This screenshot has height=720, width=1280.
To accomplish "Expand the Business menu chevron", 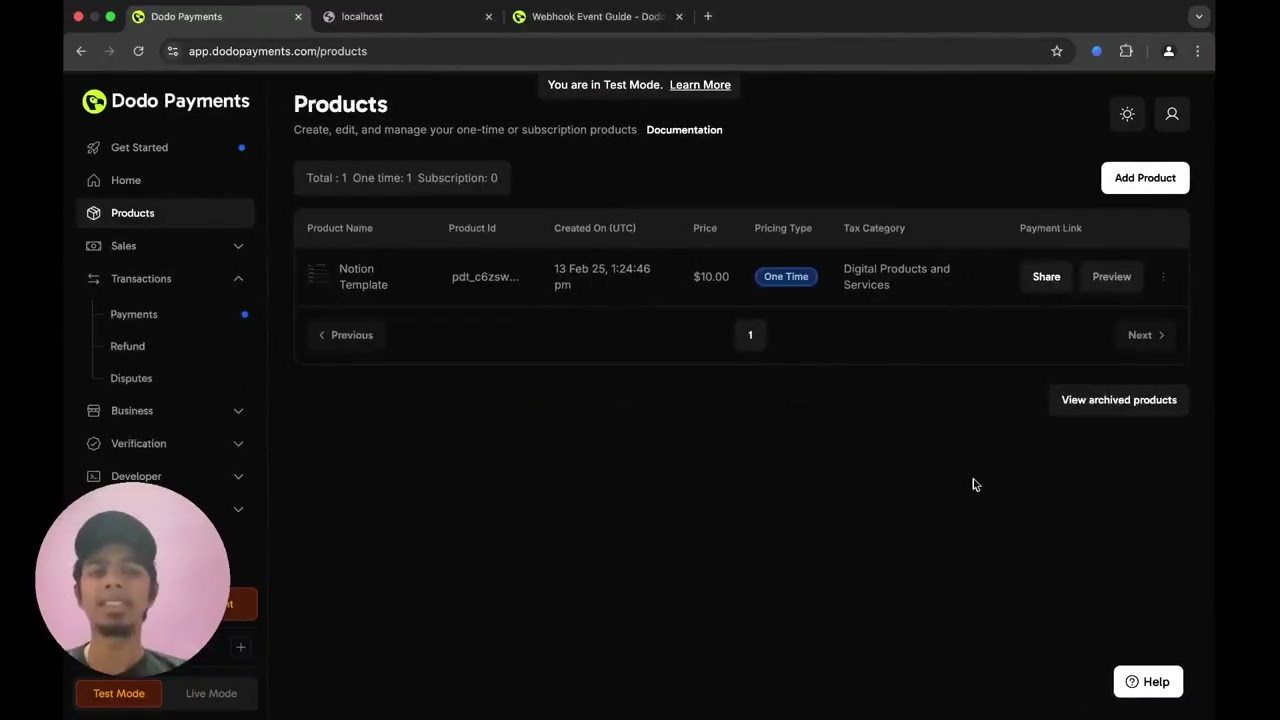I will [238, 411].
